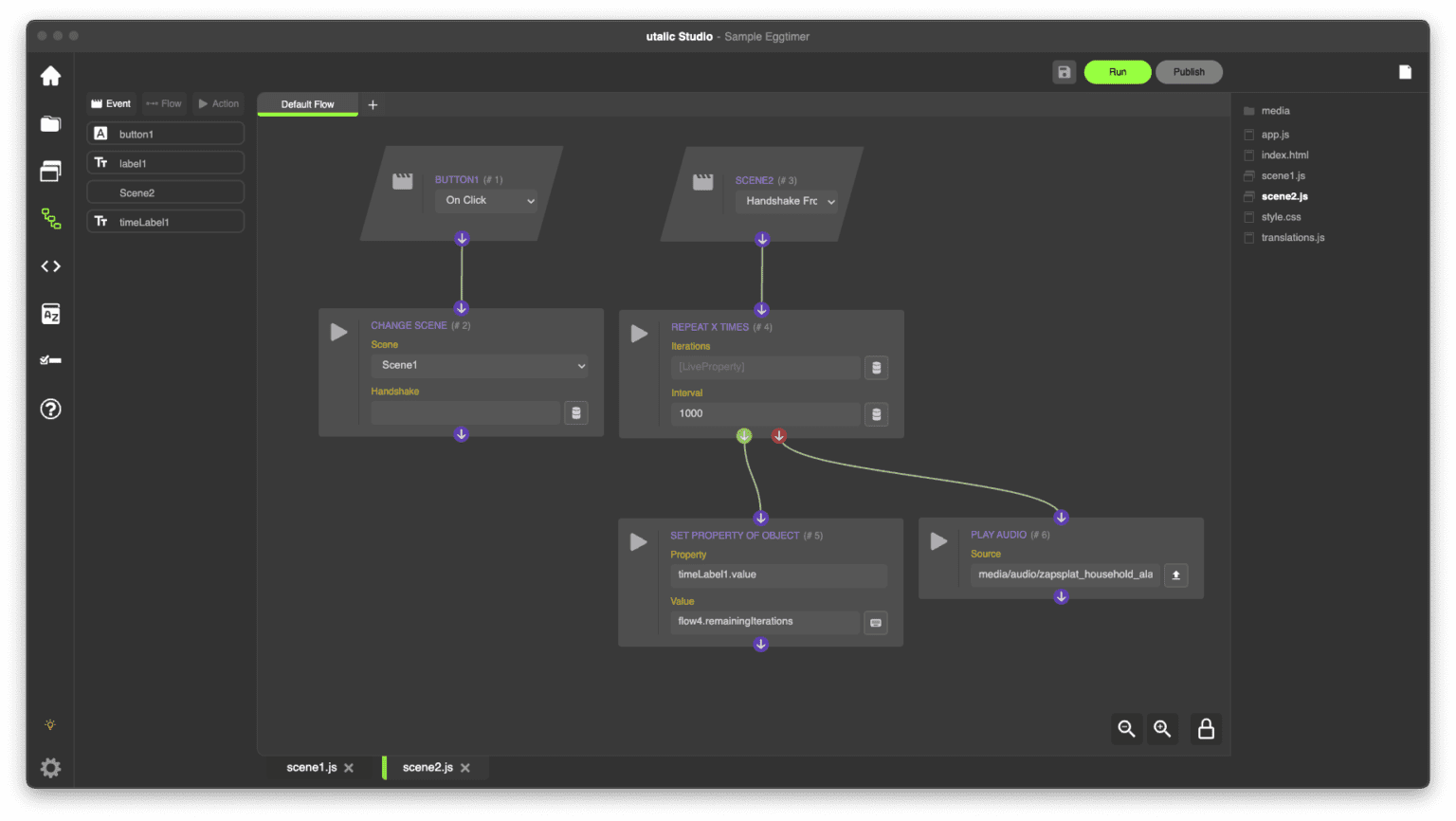Run the Sample Eggtimer project

point(1117,71)
